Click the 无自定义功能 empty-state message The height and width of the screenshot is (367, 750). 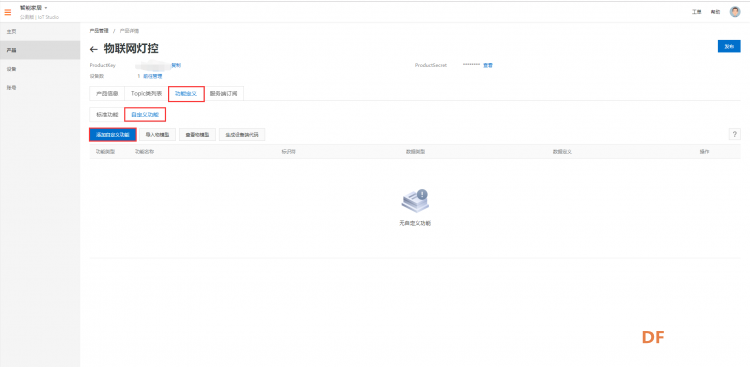click(415, 223)
